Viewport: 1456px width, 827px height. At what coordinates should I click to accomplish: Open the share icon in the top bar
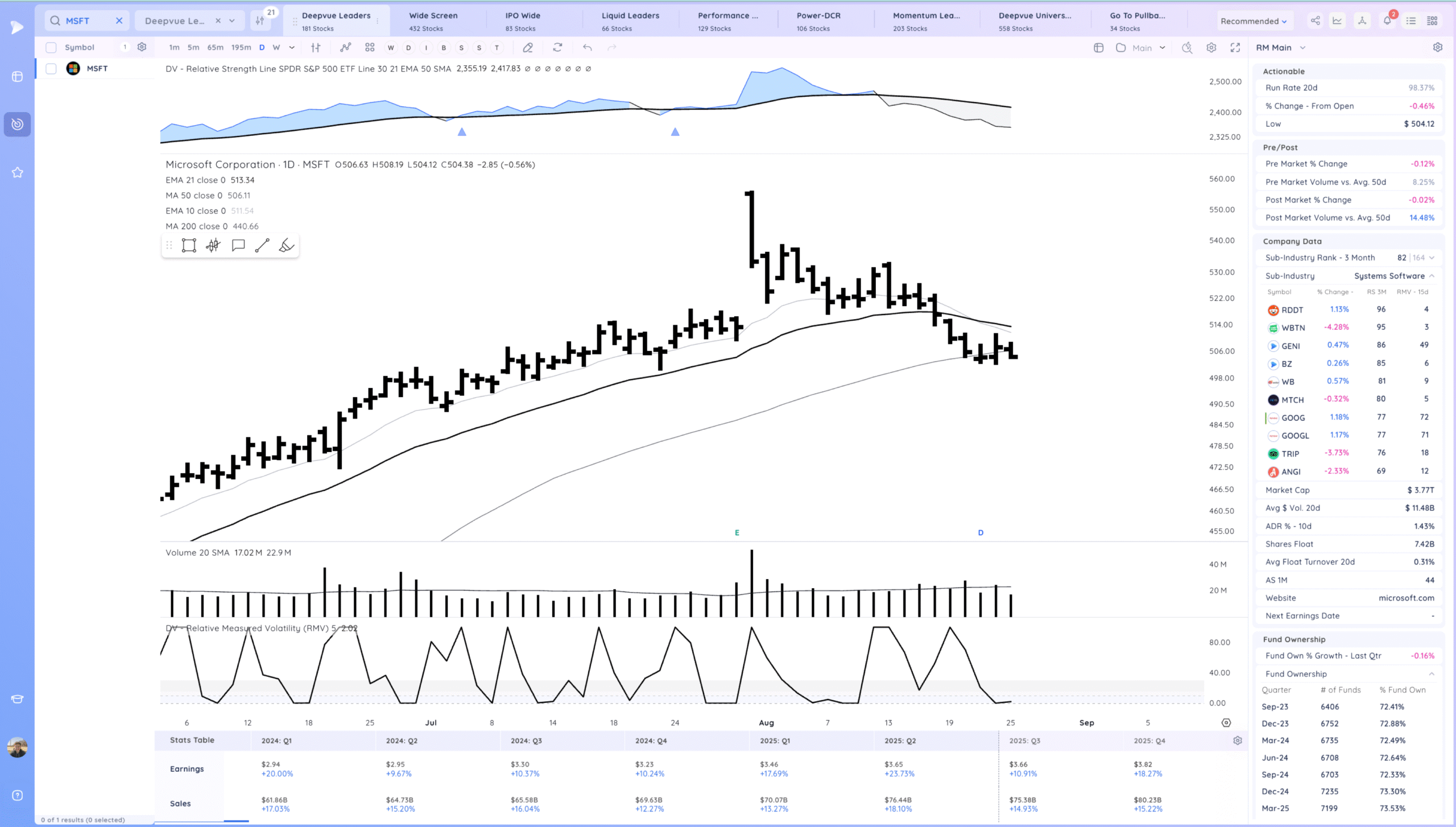point(1316,21)
